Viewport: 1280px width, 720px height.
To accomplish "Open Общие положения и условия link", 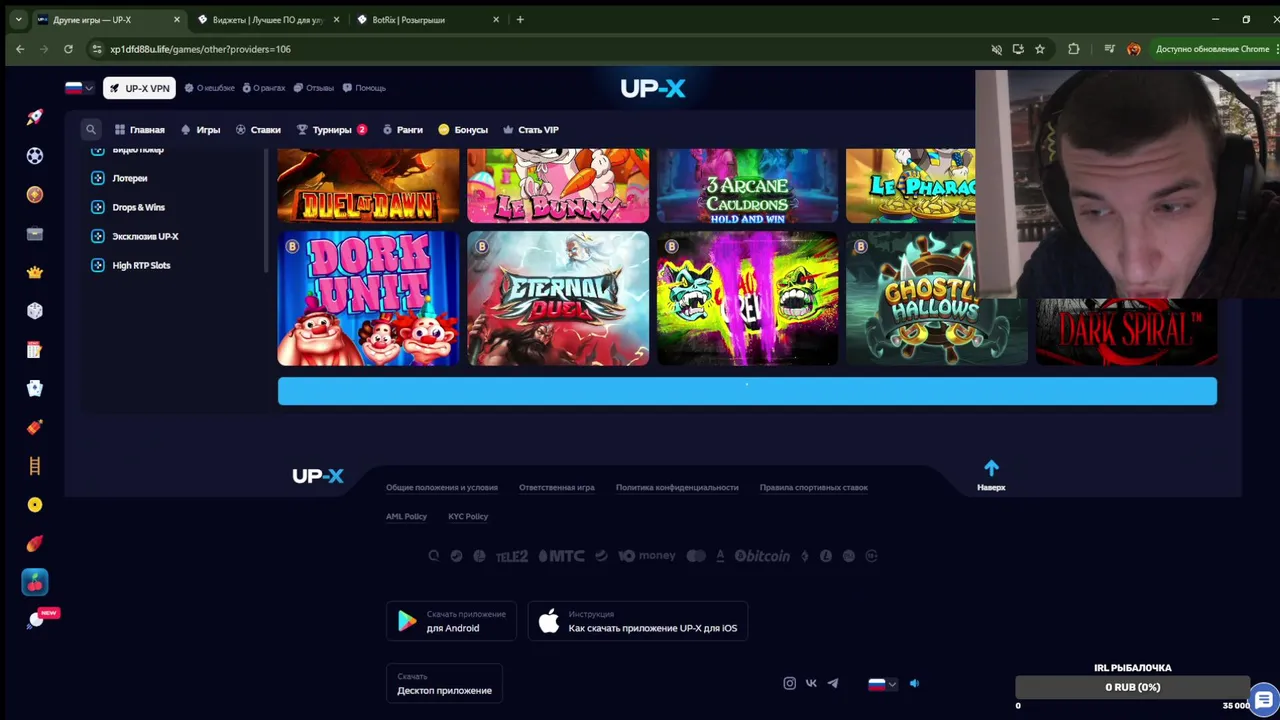I will click(442, 488).
